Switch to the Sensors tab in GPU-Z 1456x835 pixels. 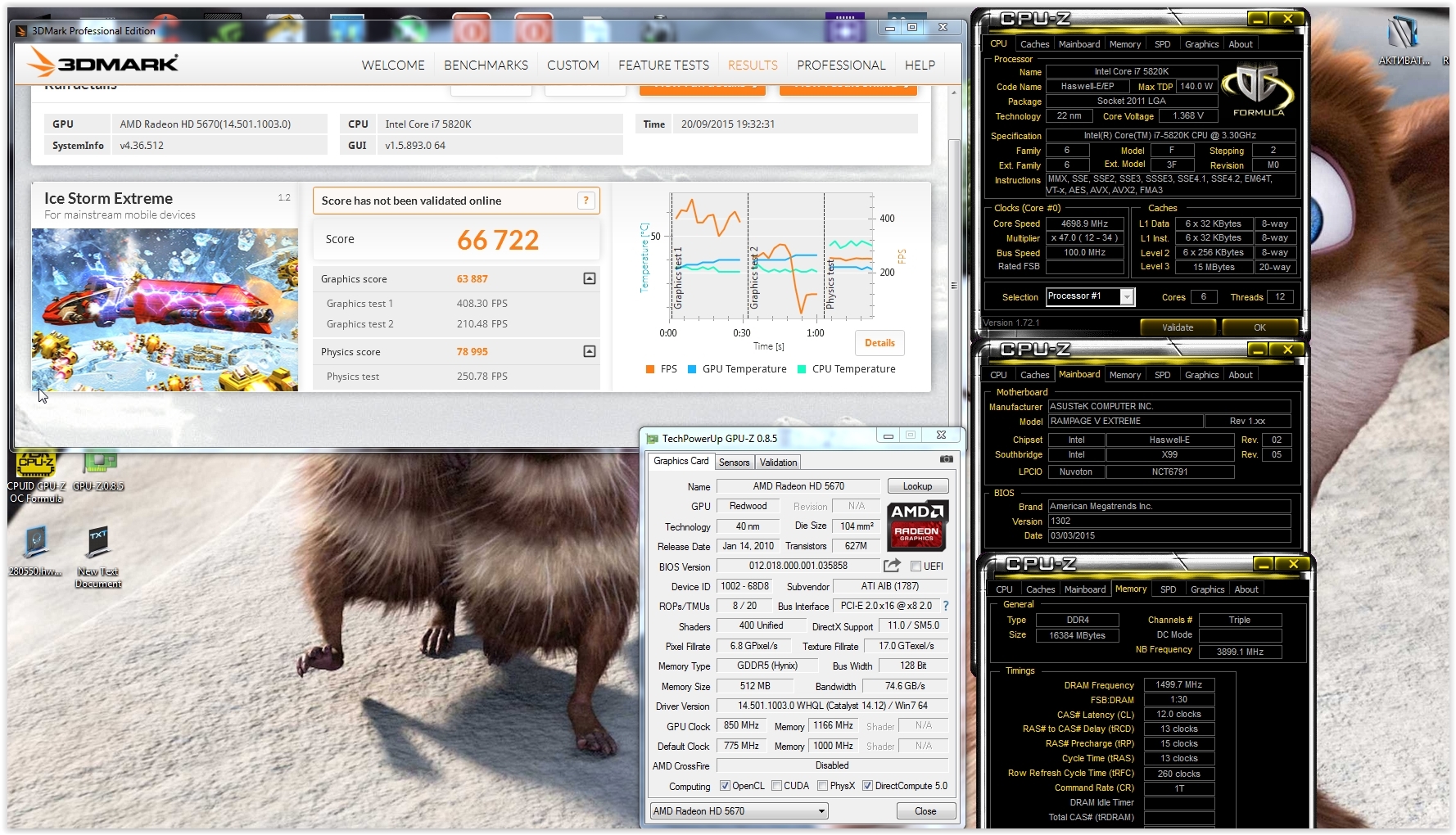734,463
